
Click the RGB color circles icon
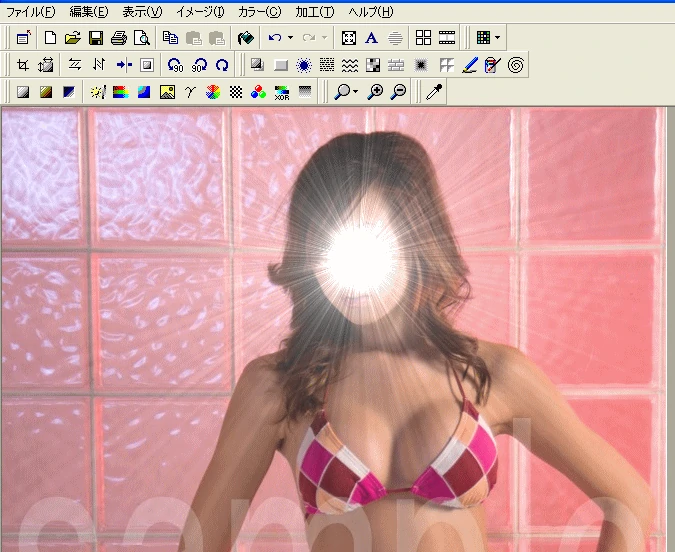[x=258, y=92]
